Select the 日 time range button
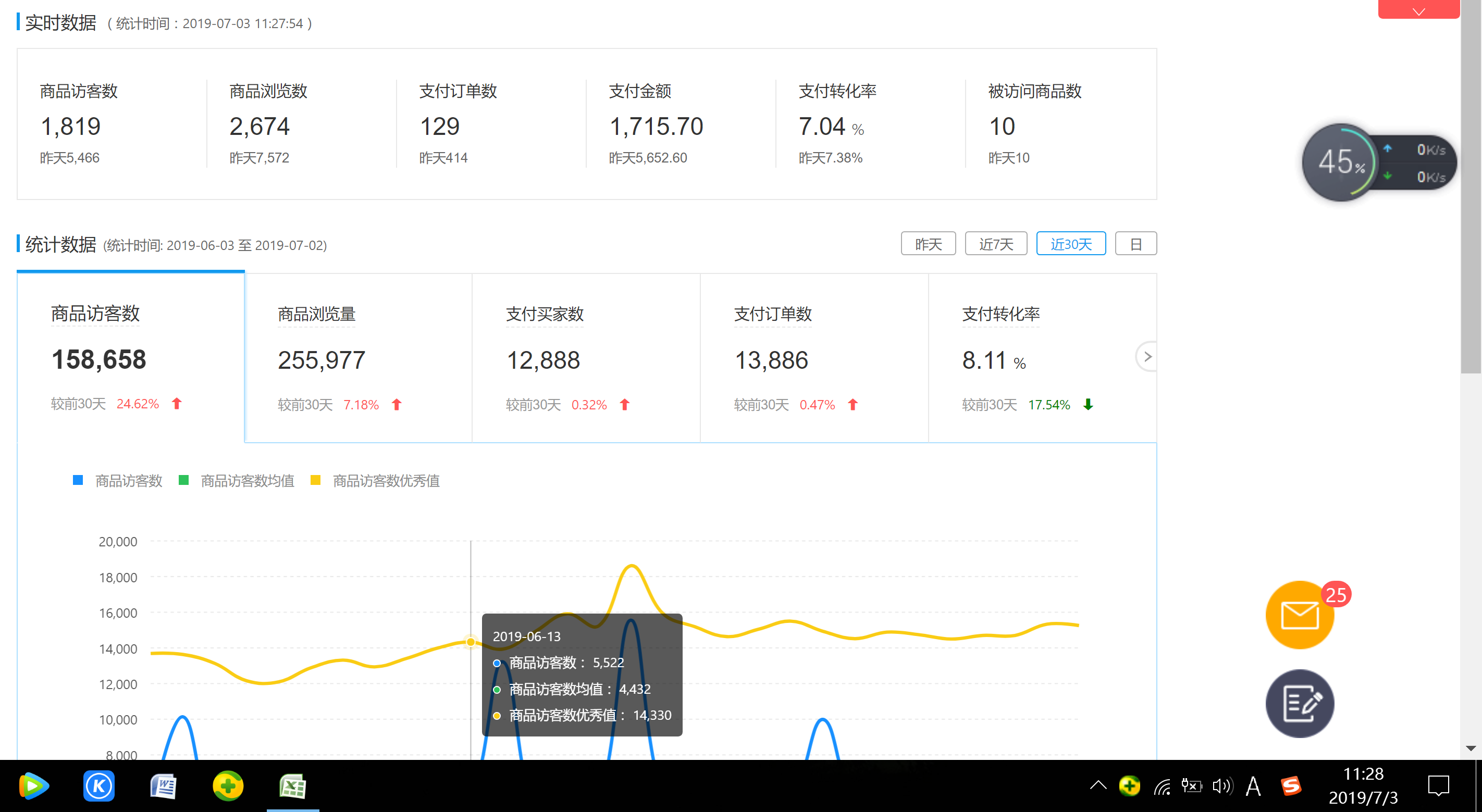Image resolution: width=1482 pixels, height=812 pixels. (x=1135, y=244)
